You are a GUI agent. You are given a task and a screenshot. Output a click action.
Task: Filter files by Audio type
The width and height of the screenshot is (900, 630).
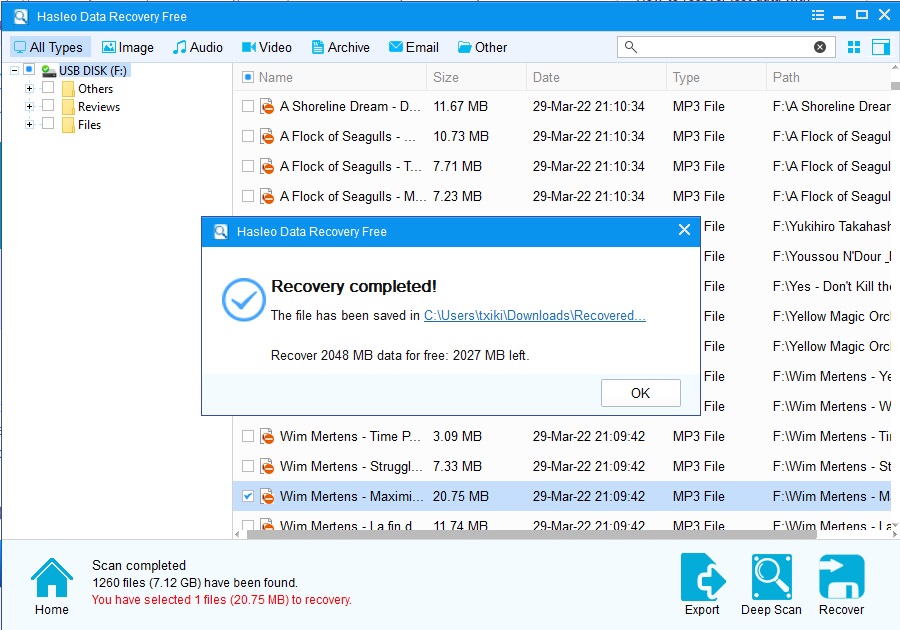[x=197, y=47]
